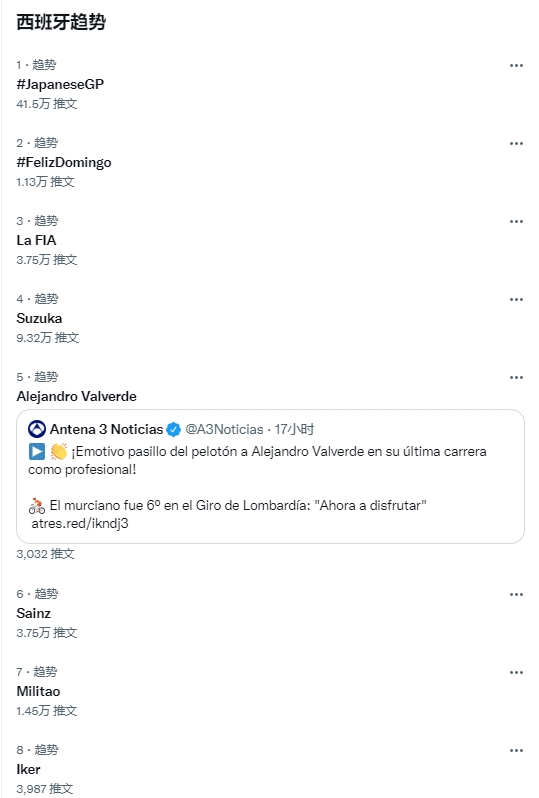Open the embedded Antena 3 tweet card
The image size is (539, 798).
point(270,476)
